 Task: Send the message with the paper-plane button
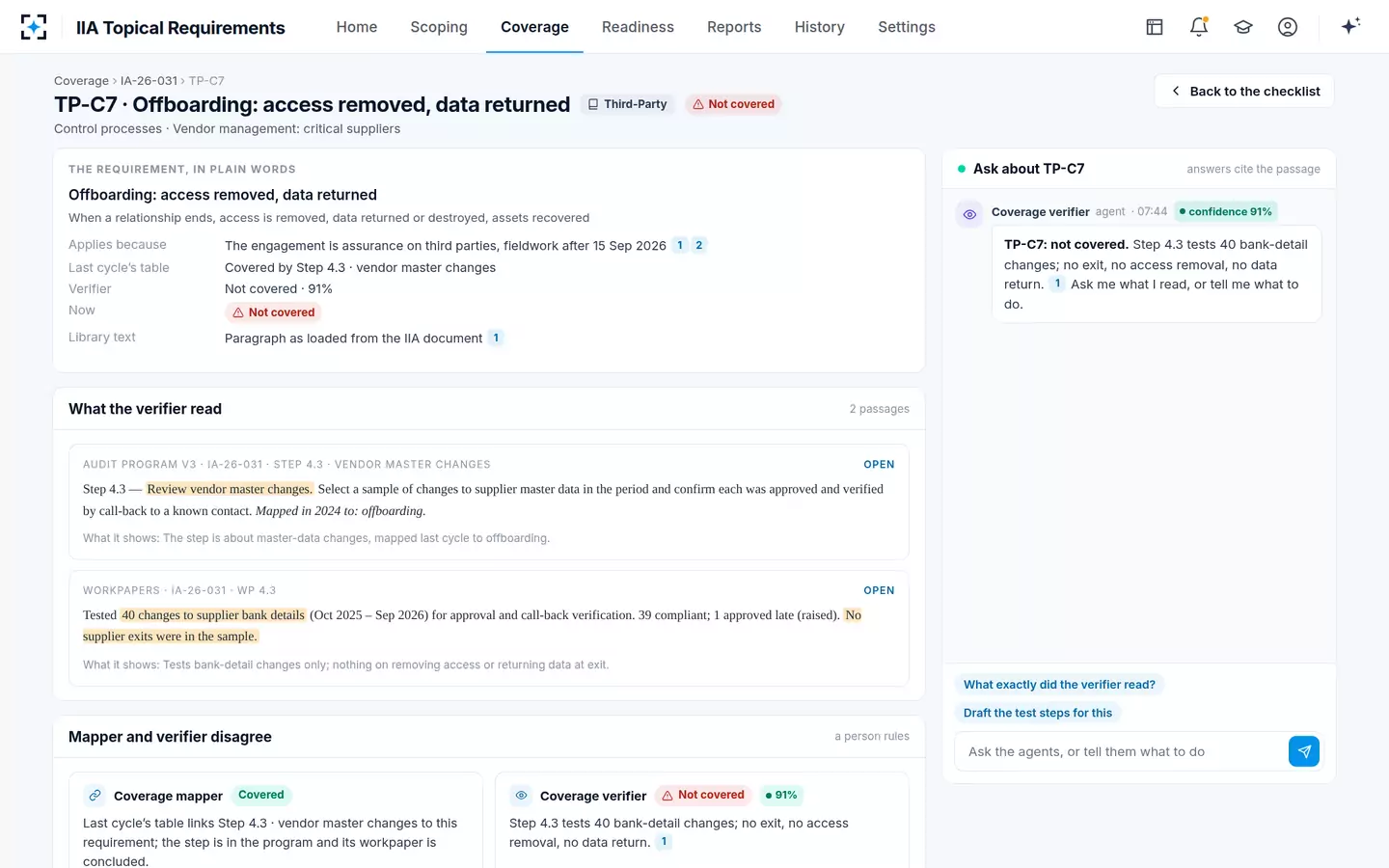[1304, 751]
